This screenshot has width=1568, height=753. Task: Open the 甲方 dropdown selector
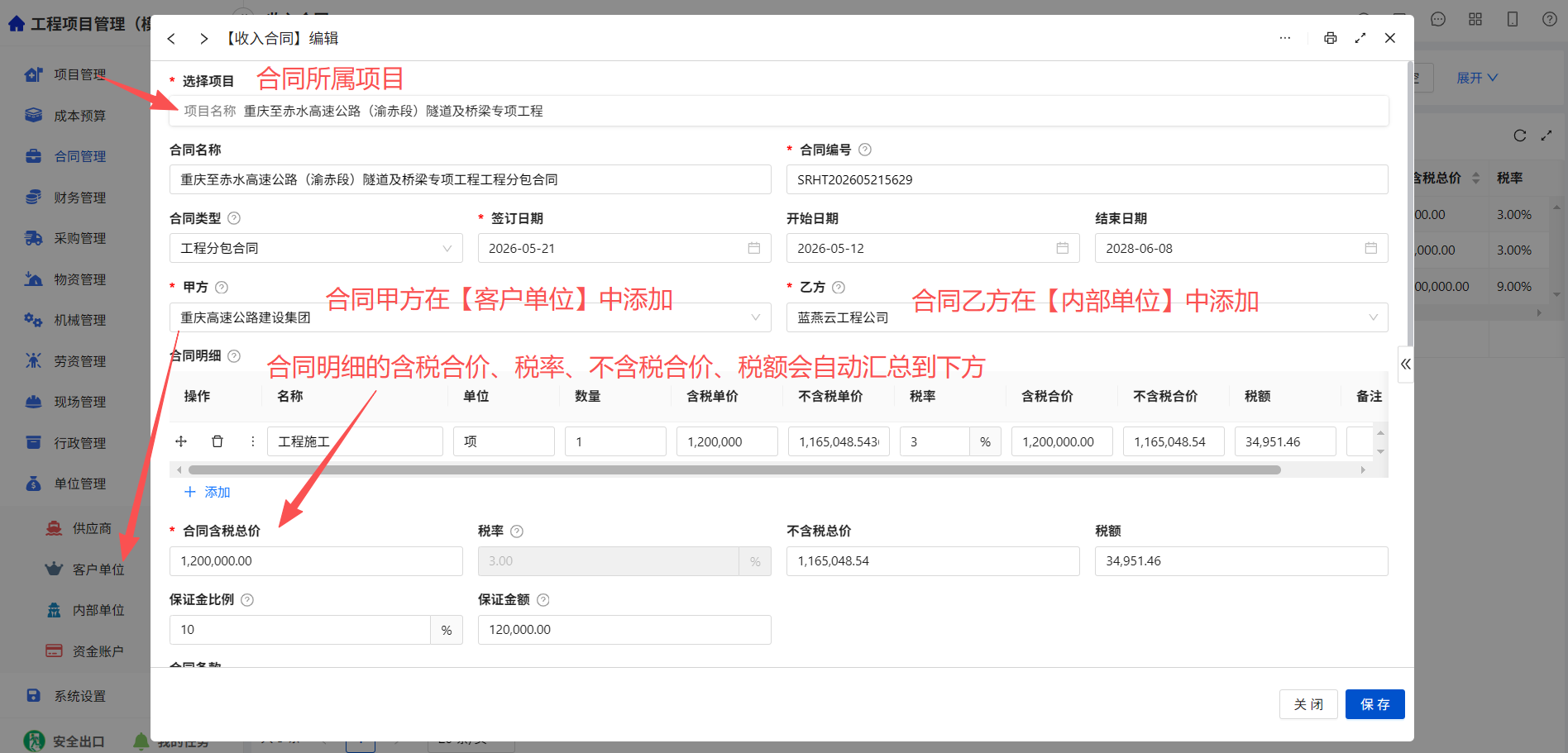coord(471,317)
